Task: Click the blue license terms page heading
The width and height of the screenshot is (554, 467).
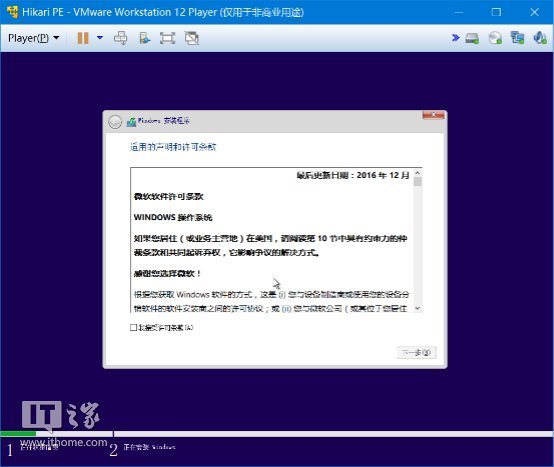Action: tap(173, 147)
